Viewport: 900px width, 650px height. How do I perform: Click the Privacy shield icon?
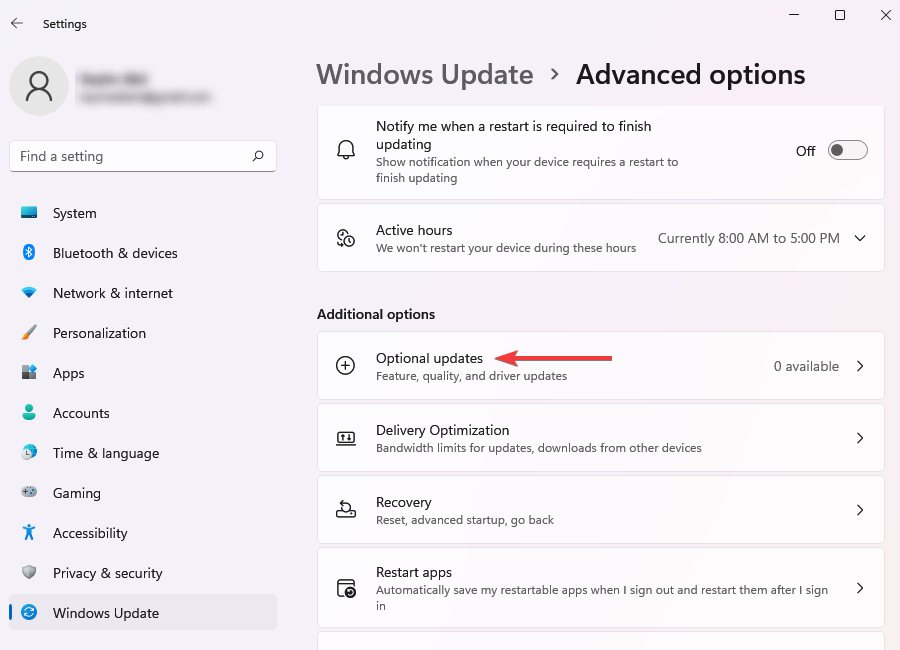(x=29, y=572)
